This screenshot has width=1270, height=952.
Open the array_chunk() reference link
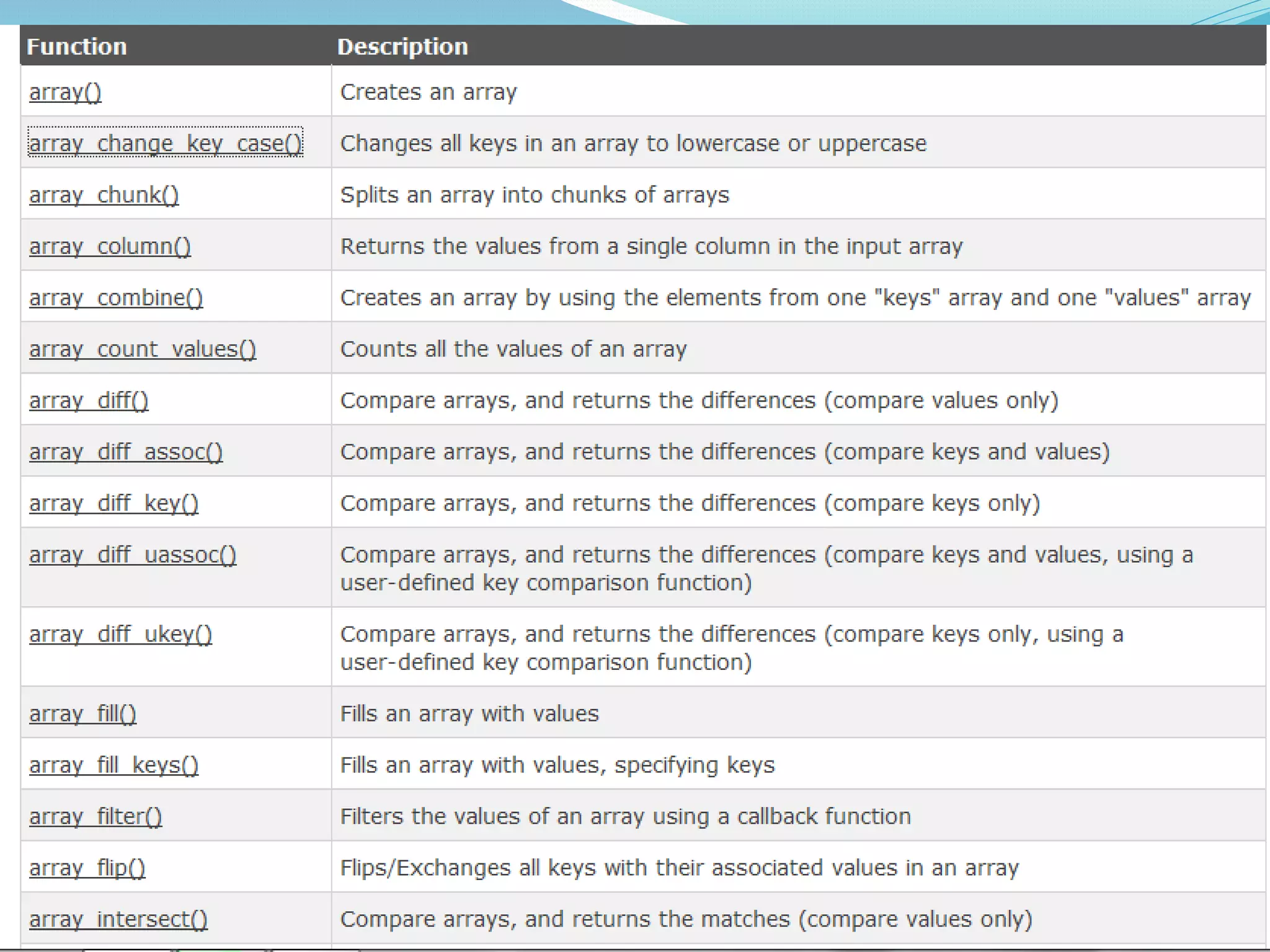pyautogui.click(x=104, y=195)
